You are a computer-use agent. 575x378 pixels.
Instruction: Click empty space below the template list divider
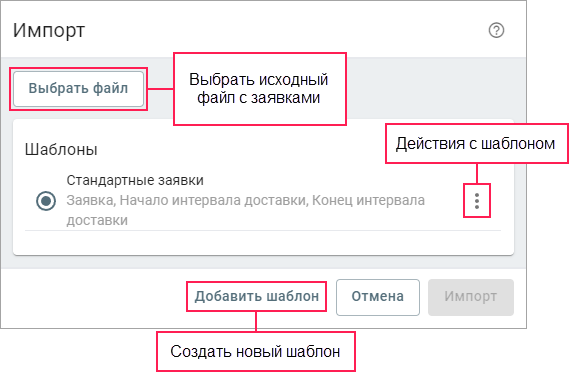tap(263, 242)
